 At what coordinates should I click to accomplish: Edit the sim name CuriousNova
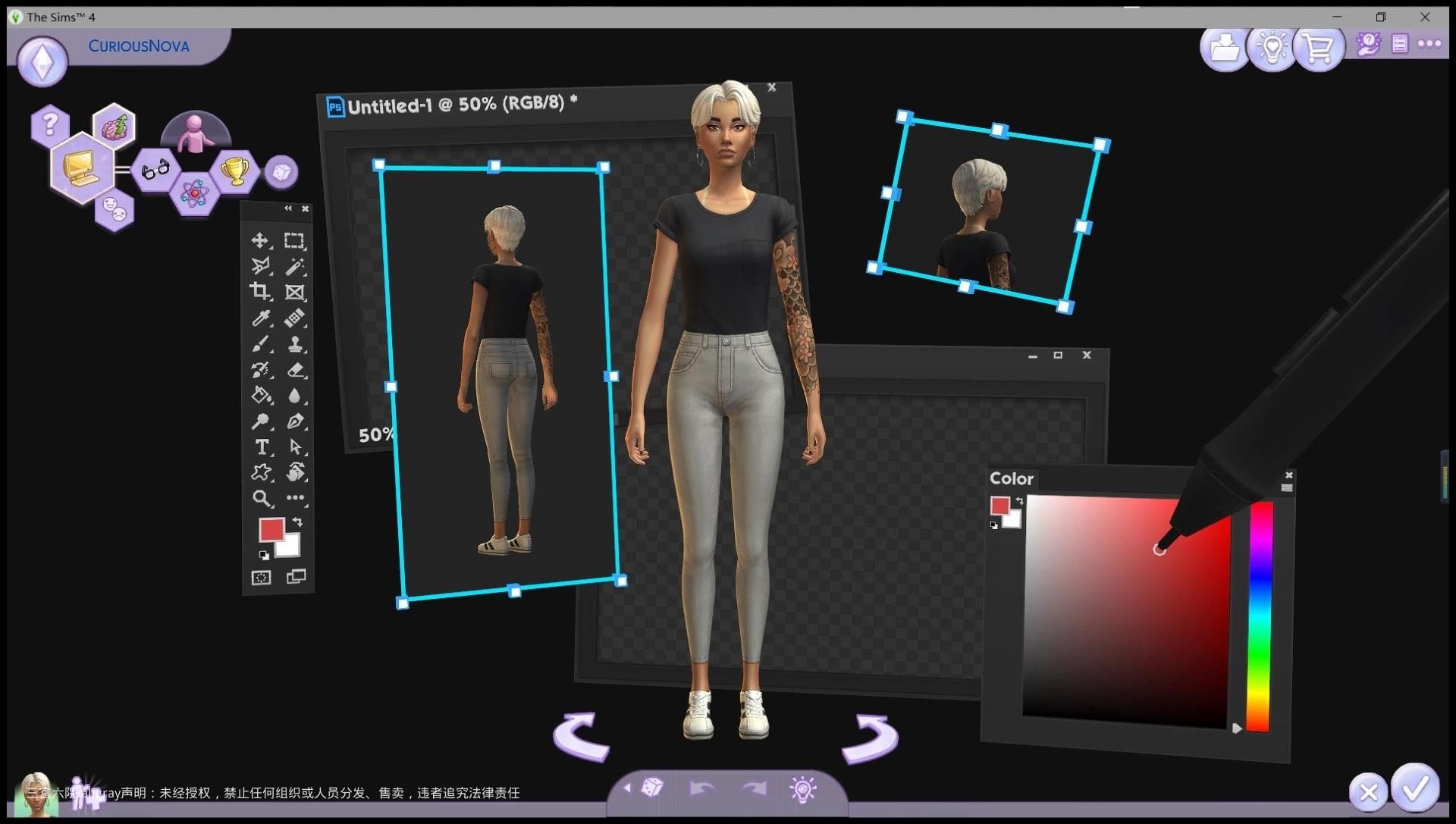(139, 46)
